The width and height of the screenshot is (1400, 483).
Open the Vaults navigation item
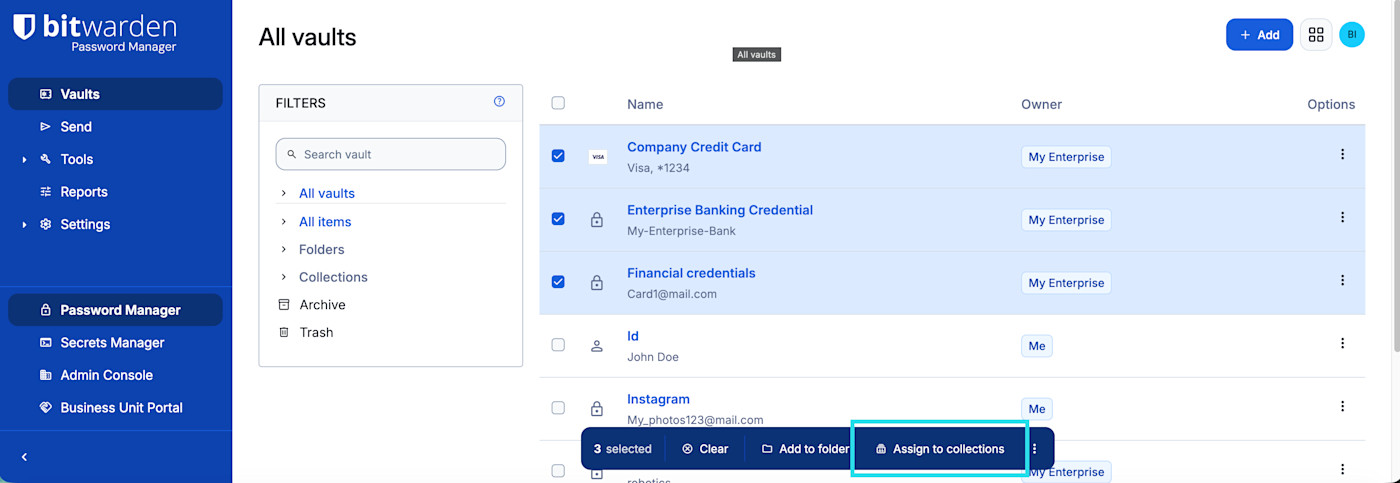click(x=115, y=94)
